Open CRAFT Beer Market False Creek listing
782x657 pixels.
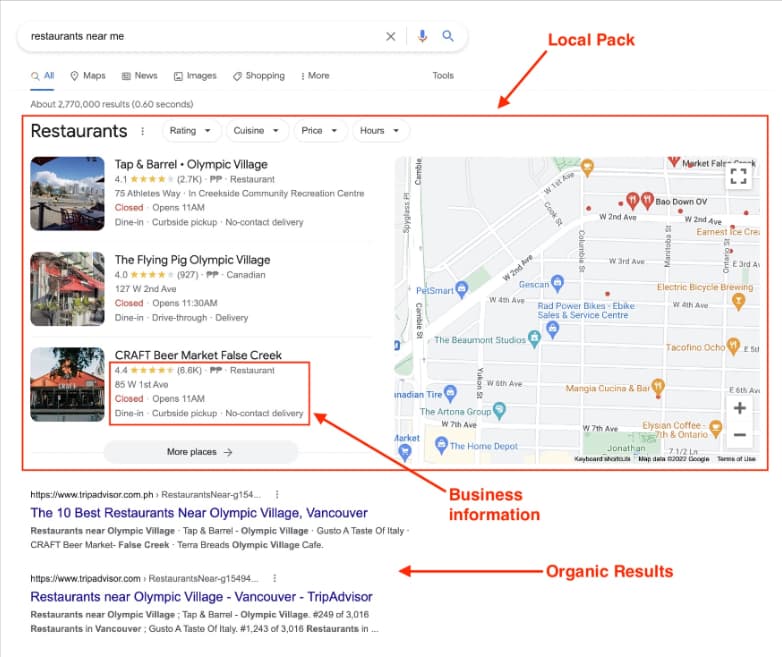pyautogui.click(x=198, y=355)
